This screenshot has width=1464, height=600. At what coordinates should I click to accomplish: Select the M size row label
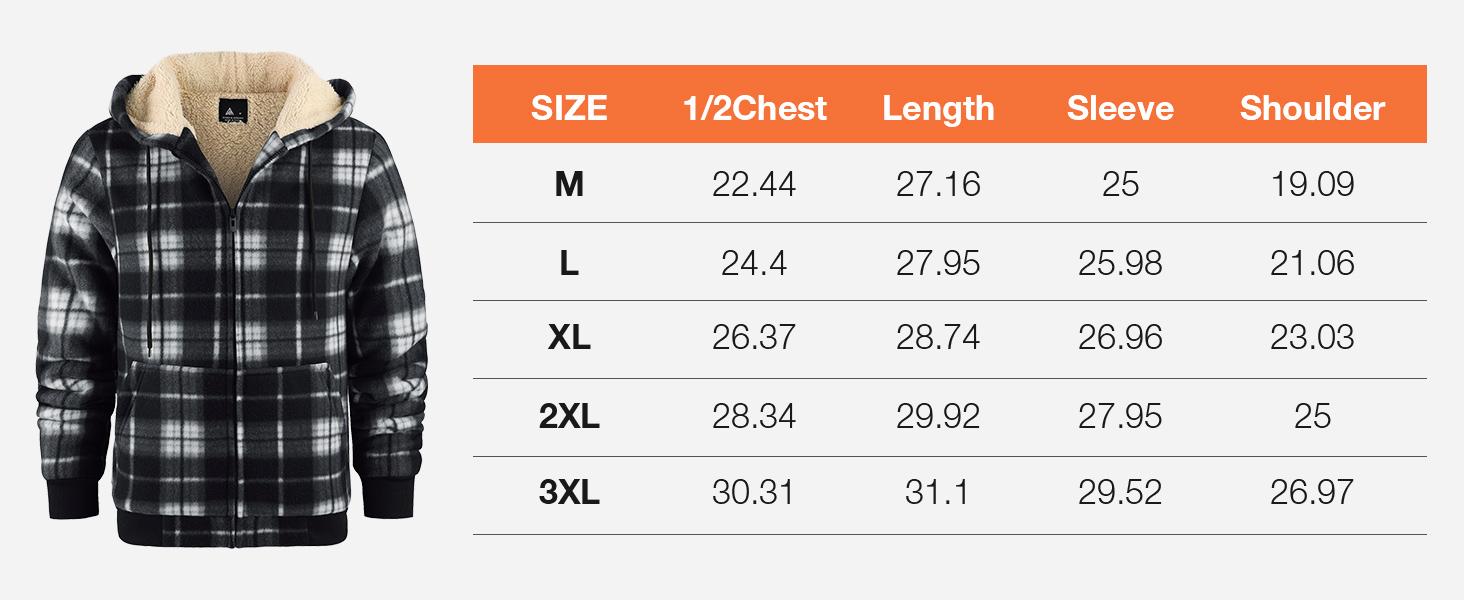(x=569, y=184)
